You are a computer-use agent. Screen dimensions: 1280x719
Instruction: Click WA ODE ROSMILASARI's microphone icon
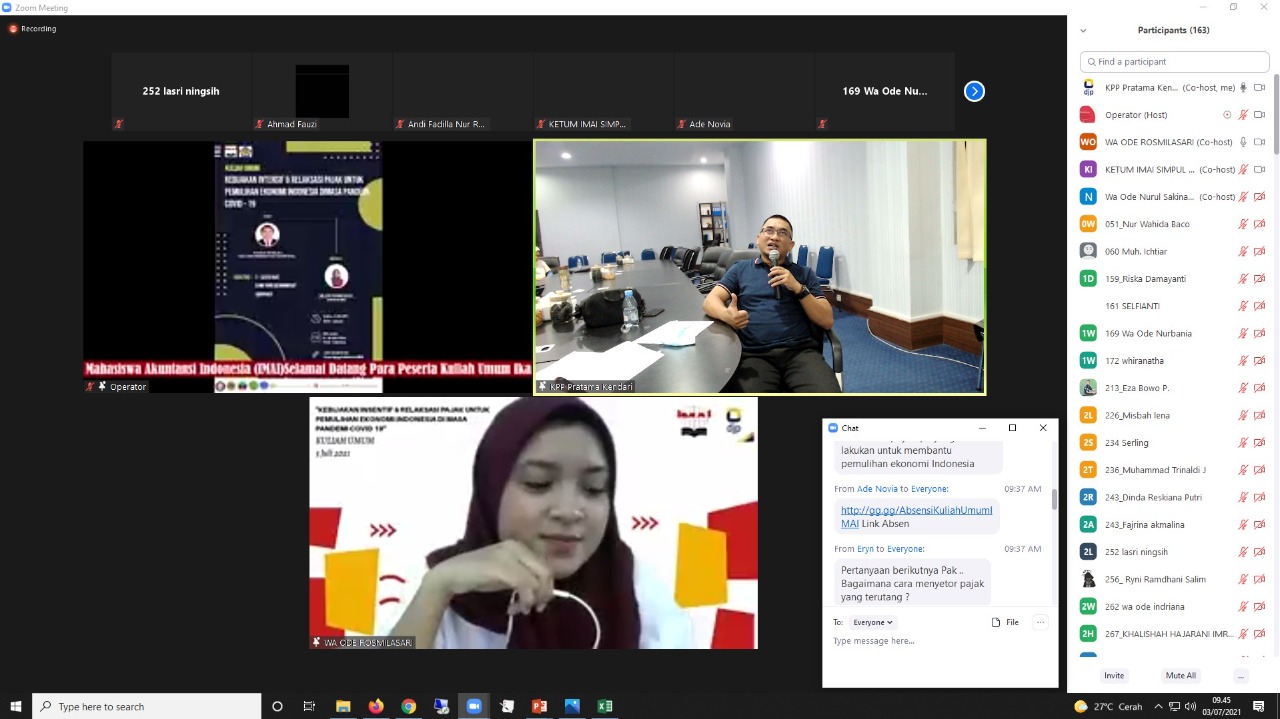1243,142
